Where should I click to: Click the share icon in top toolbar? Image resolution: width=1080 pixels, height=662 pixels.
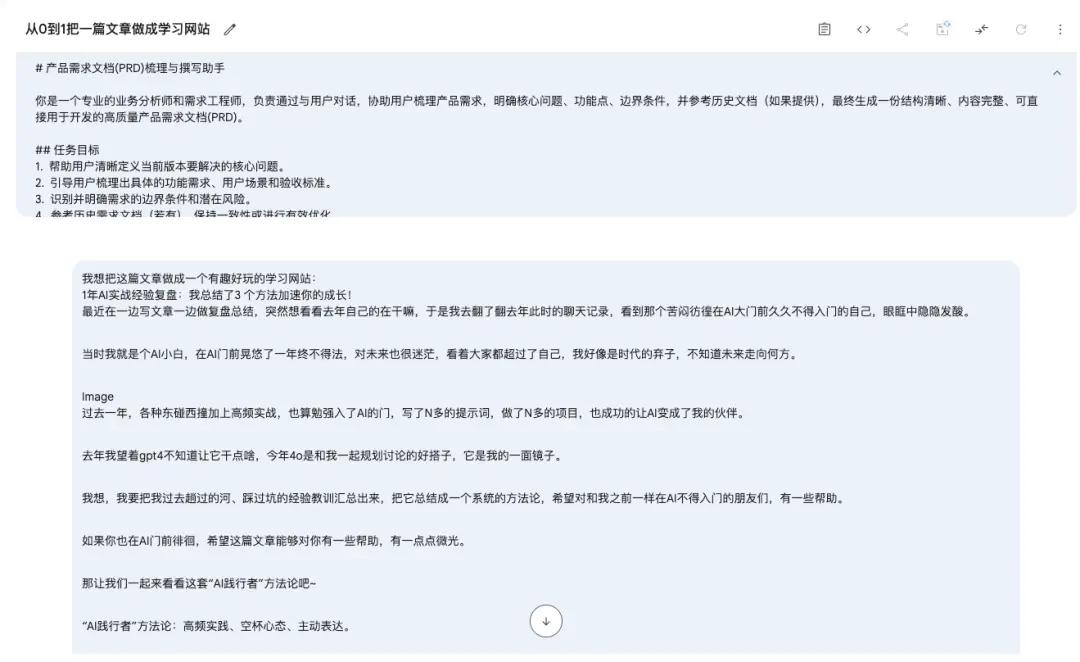[902, 30]
